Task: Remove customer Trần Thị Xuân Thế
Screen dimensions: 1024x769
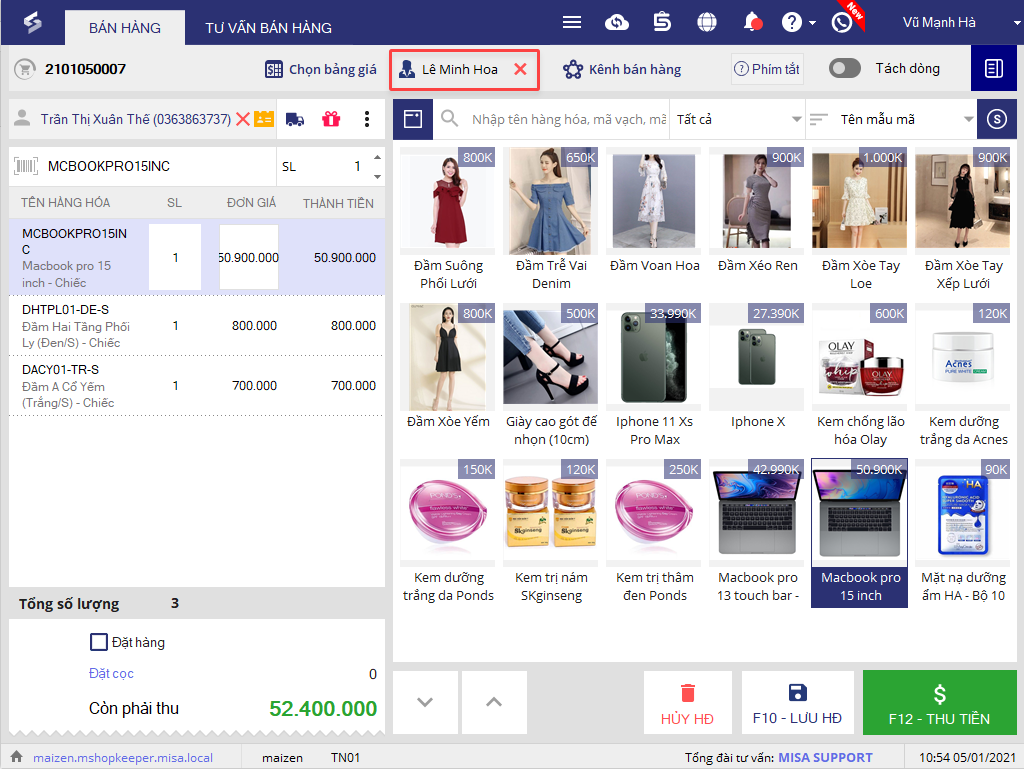Action: (x=242, y=119)
